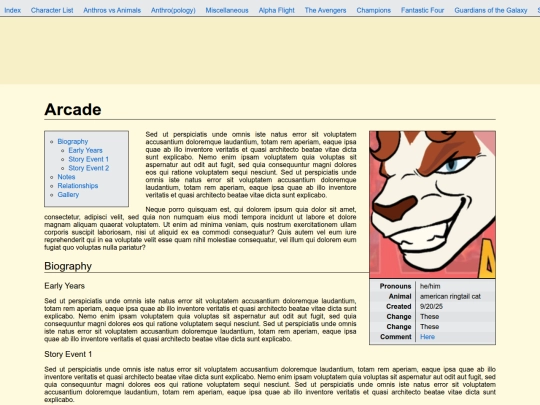Screen dimensions: 540x405
Task: Click the Pronouns label in infobox
Action: 395,286
